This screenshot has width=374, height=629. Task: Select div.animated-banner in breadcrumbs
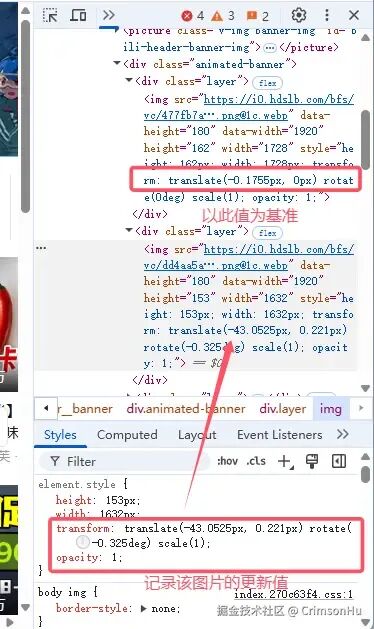click(186, 409)
